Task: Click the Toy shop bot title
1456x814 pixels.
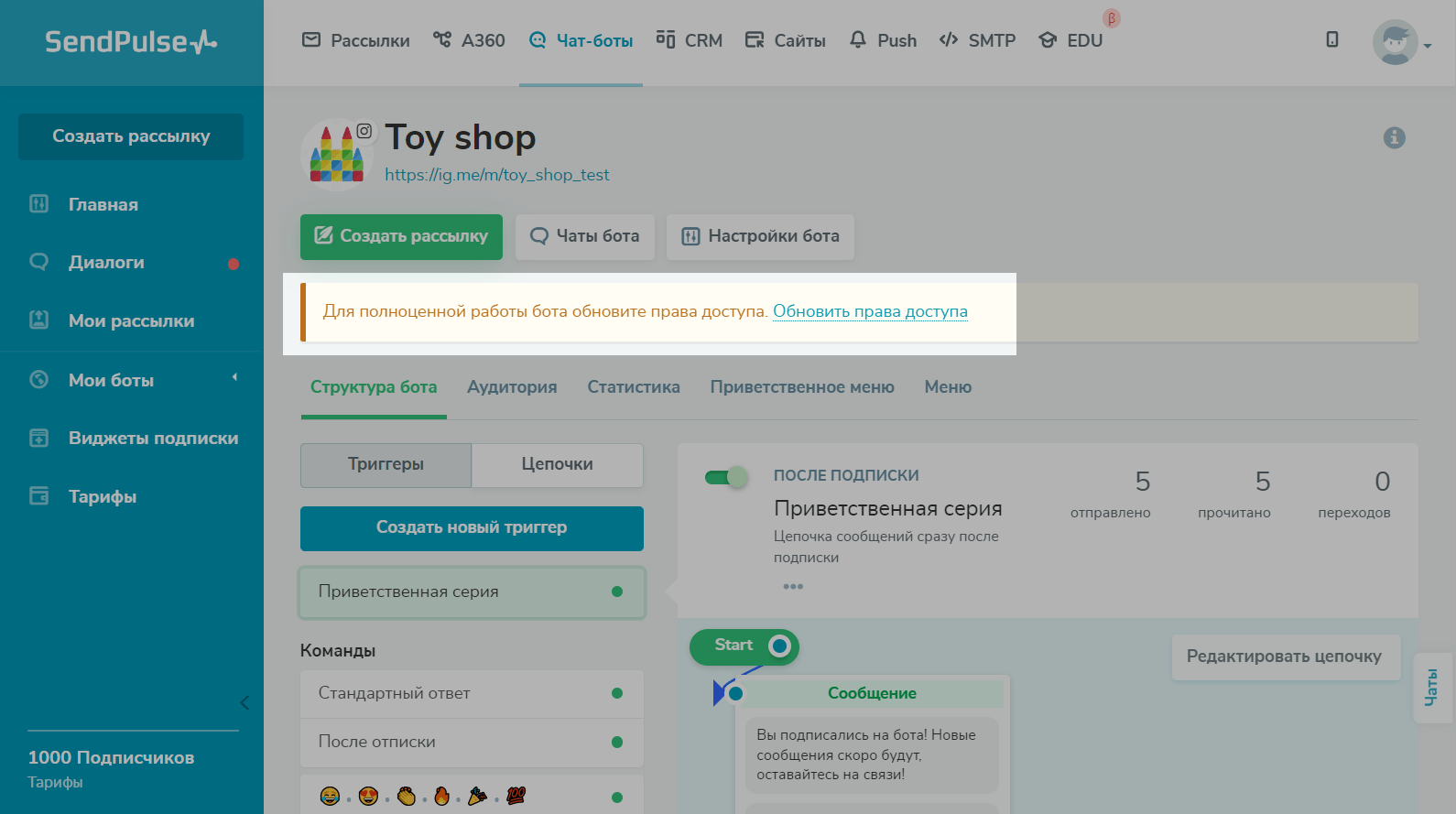Action: click(x=461, y=137)
